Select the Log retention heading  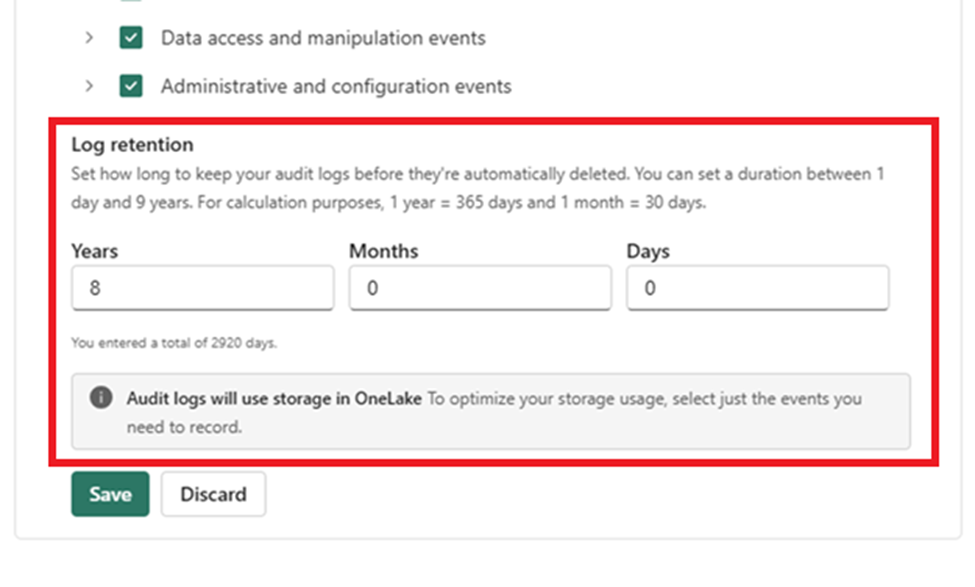pos(132,144)
